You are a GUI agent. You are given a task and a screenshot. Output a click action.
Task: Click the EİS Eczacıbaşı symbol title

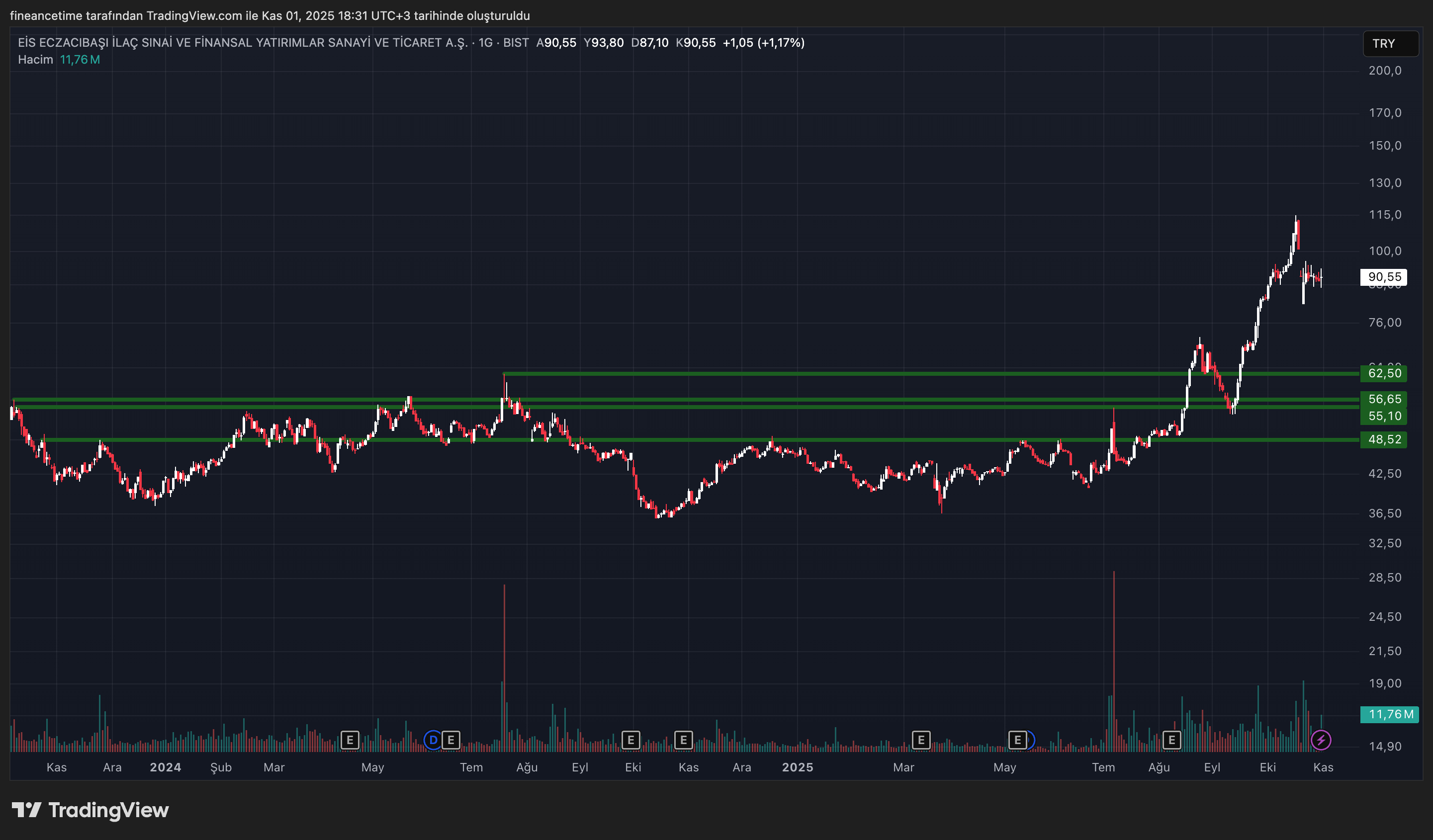242,43
